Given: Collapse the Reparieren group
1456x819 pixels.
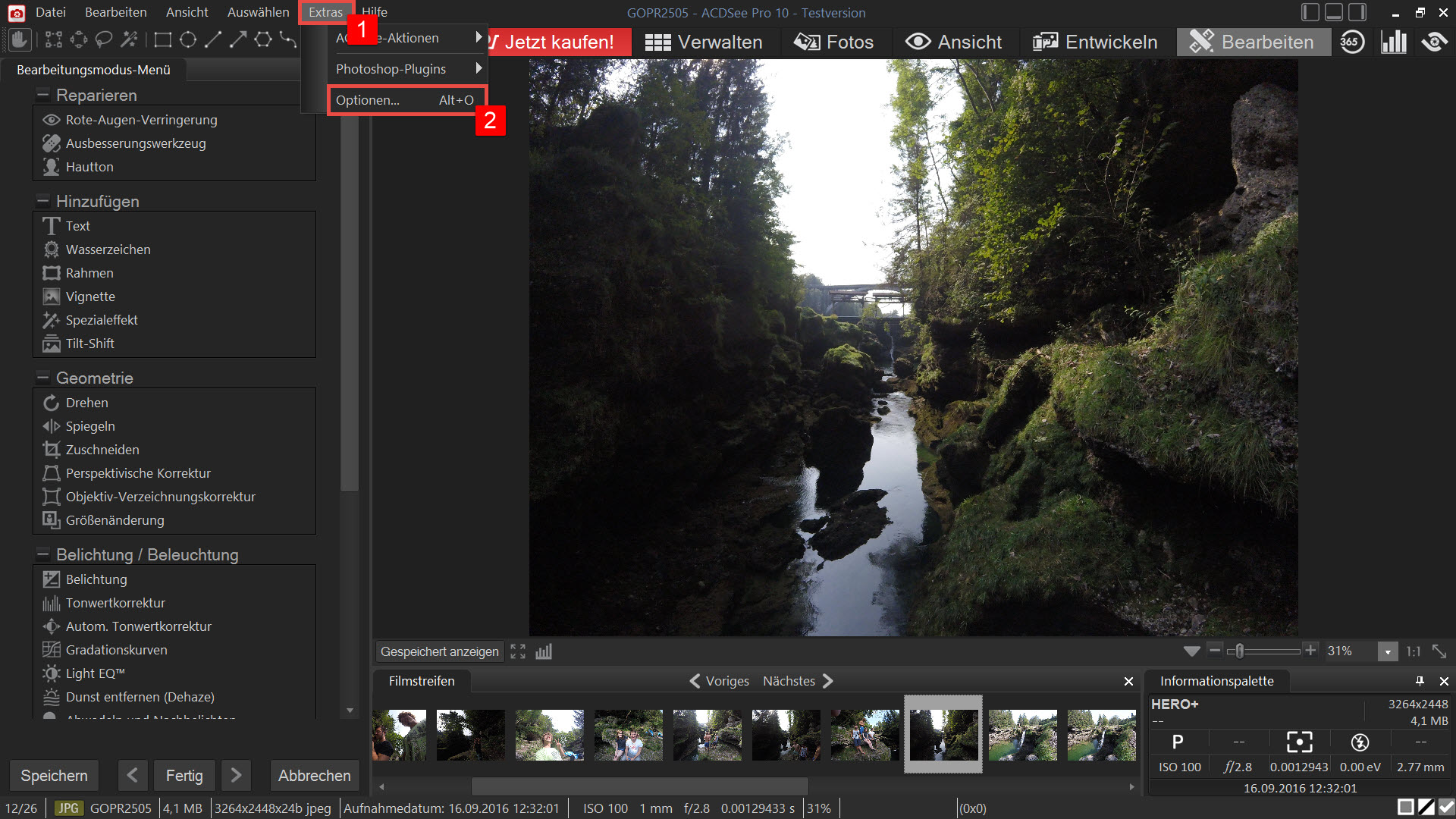Looking at the screenshot, I should click(x=42, y=95).
